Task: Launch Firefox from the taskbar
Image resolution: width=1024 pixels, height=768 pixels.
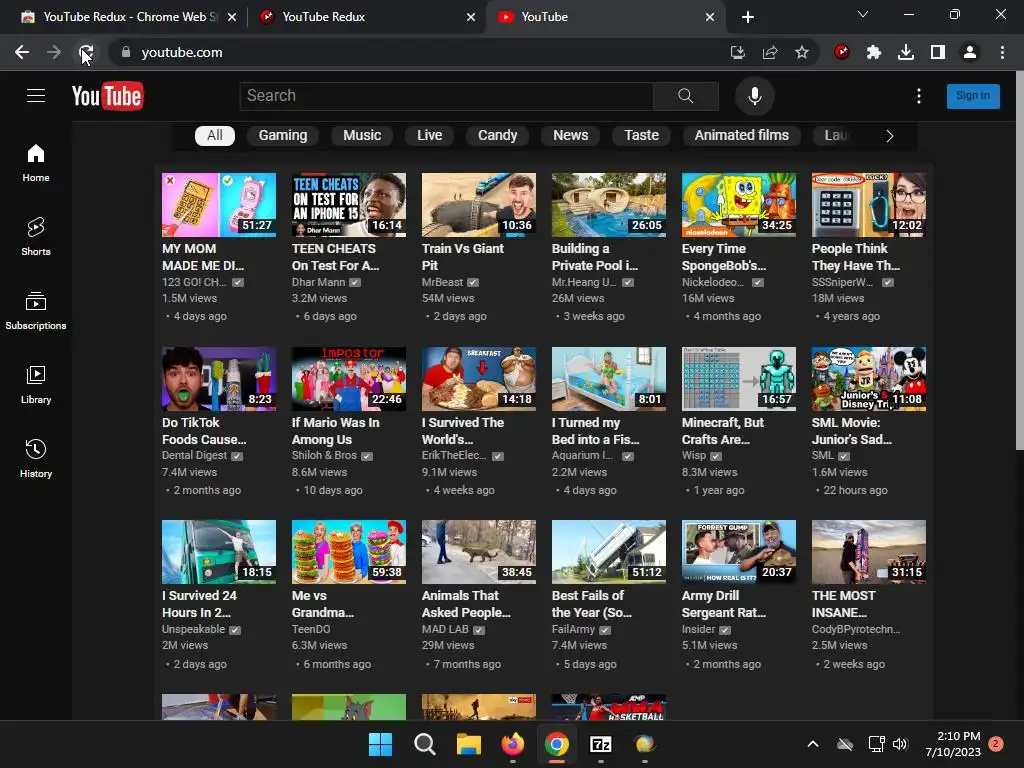Action: point(513,744)
